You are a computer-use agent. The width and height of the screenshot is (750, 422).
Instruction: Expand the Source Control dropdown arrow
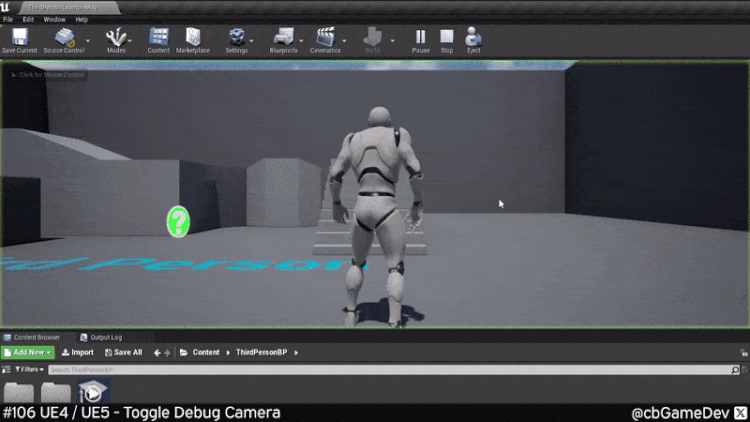pyautogui.click(x=88, y=41)
